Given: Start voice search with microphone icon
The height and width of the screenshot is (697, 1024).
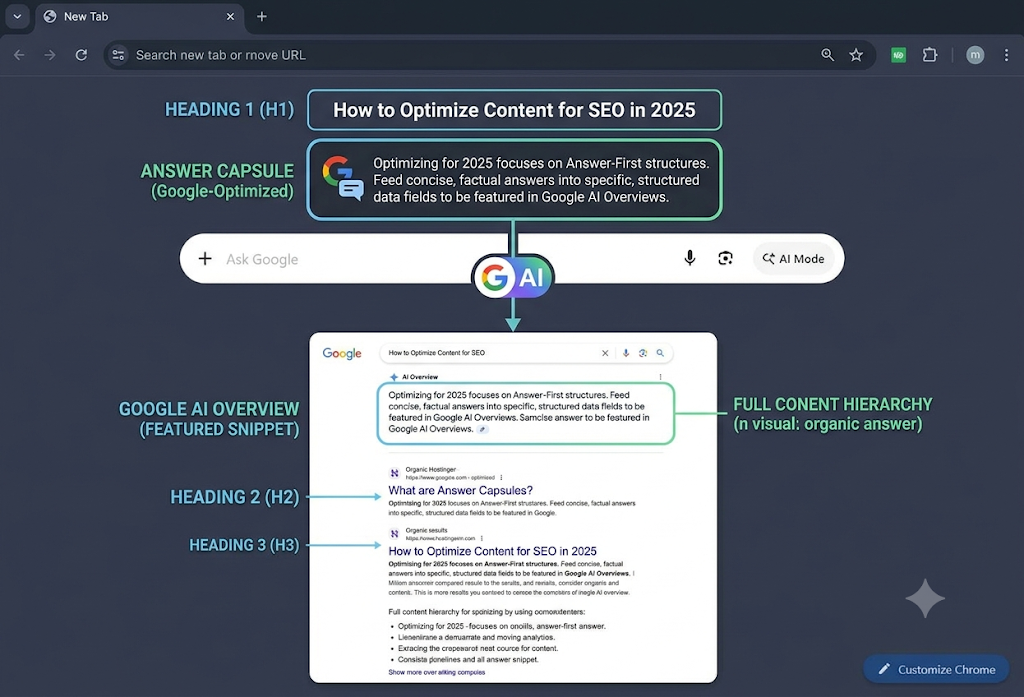Looking at the screenshot, I should (x=690, y=259).
